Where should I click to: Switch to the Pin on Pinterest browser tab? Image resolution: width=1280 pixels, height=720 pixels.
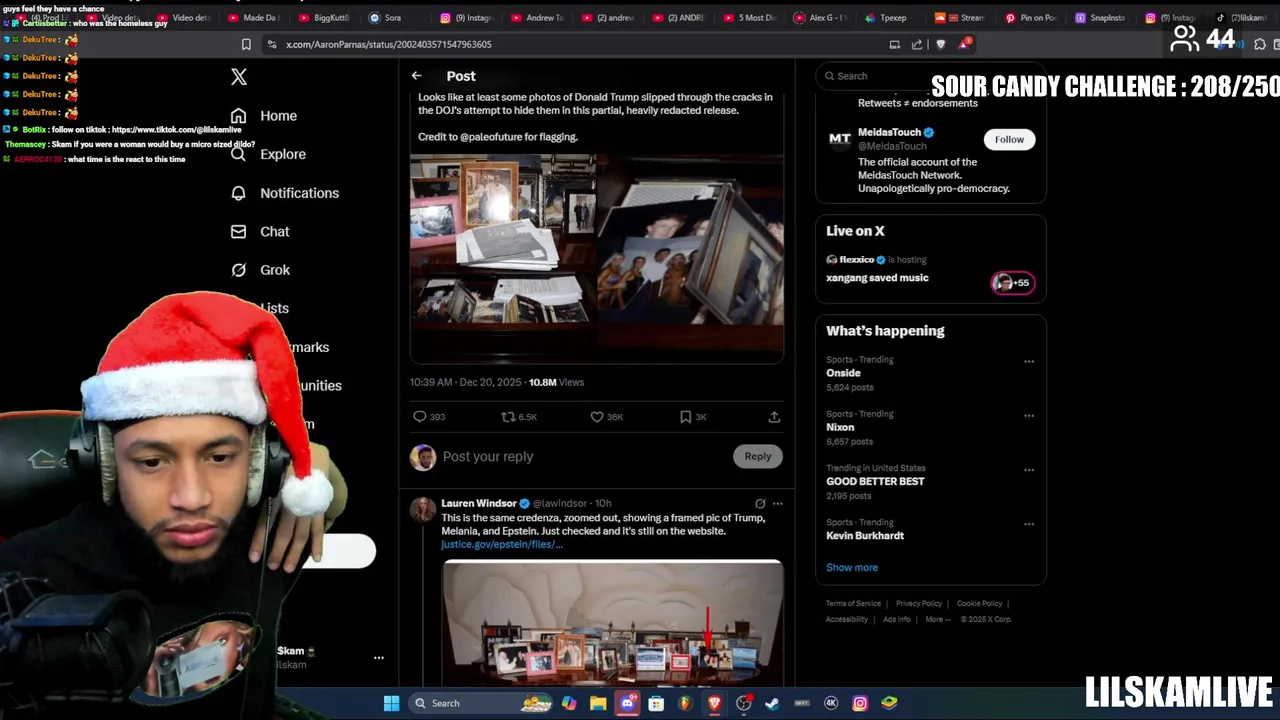[x=1032, y=17]
